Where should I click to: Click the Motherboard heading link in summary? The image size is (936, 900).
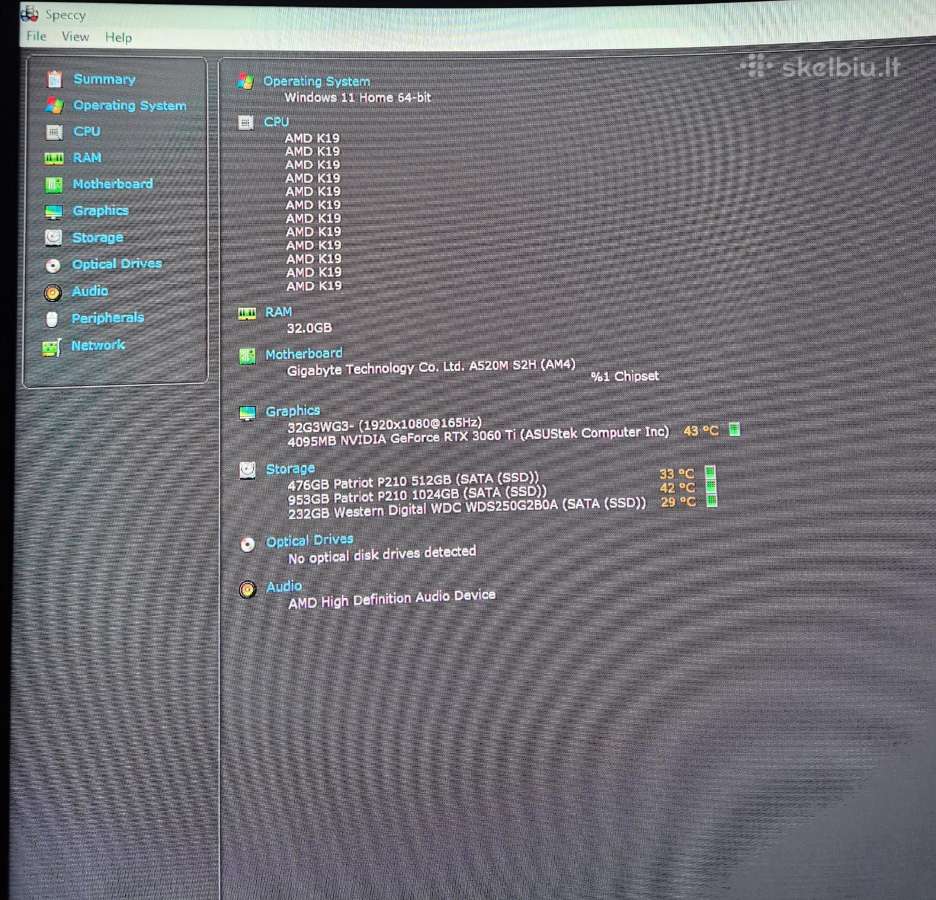(304, 354)
